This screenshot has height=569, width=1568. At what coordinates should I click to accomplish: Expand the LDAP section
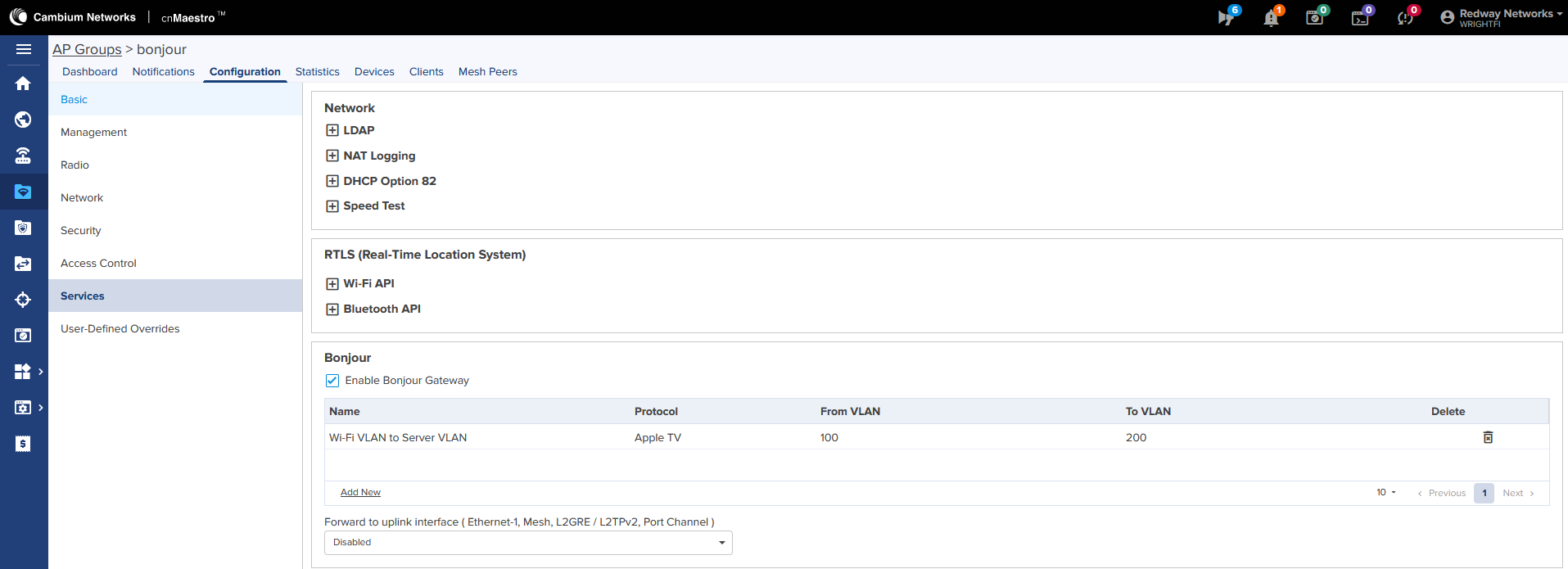(332, 130)
